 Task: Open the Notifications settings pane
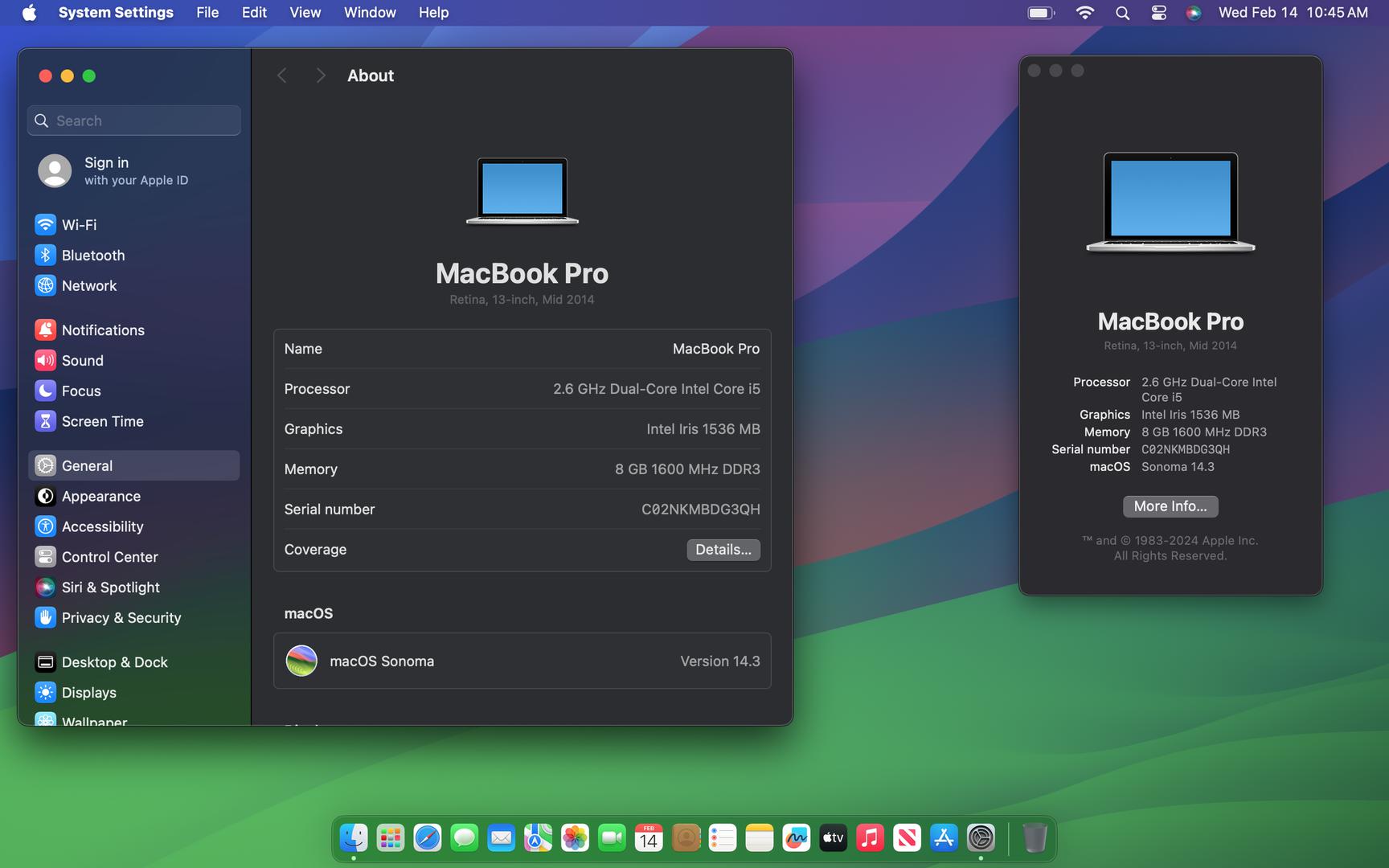pos(102,330)
